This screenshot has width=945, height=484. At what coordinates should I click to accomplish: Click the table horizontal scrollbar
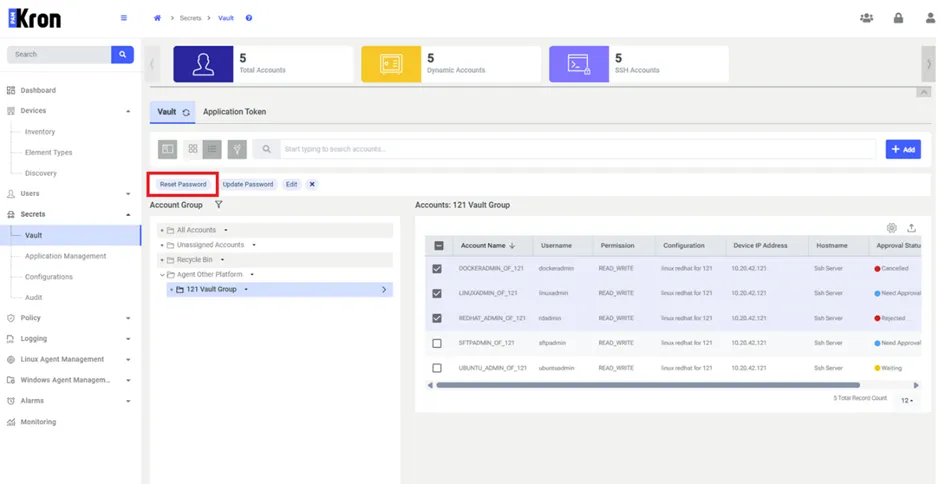[648, 385]
